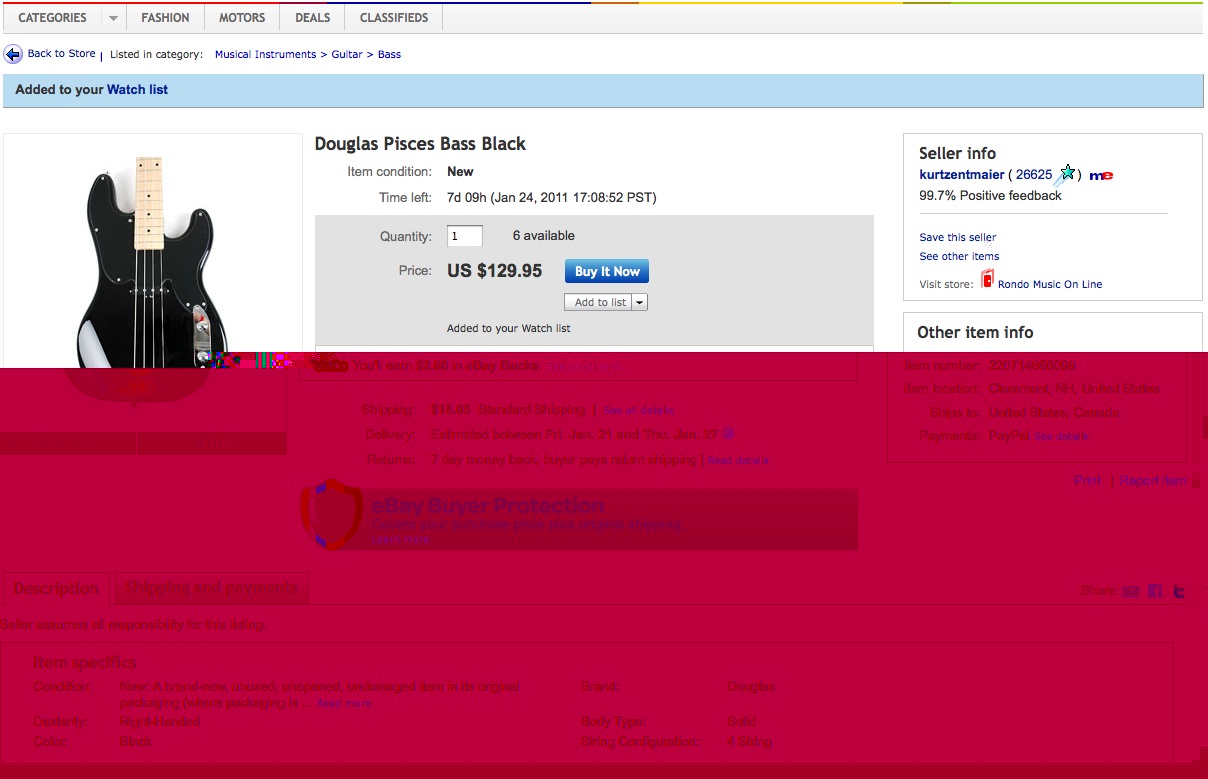Click the price text 'US $129.95'

click(495, 271)
